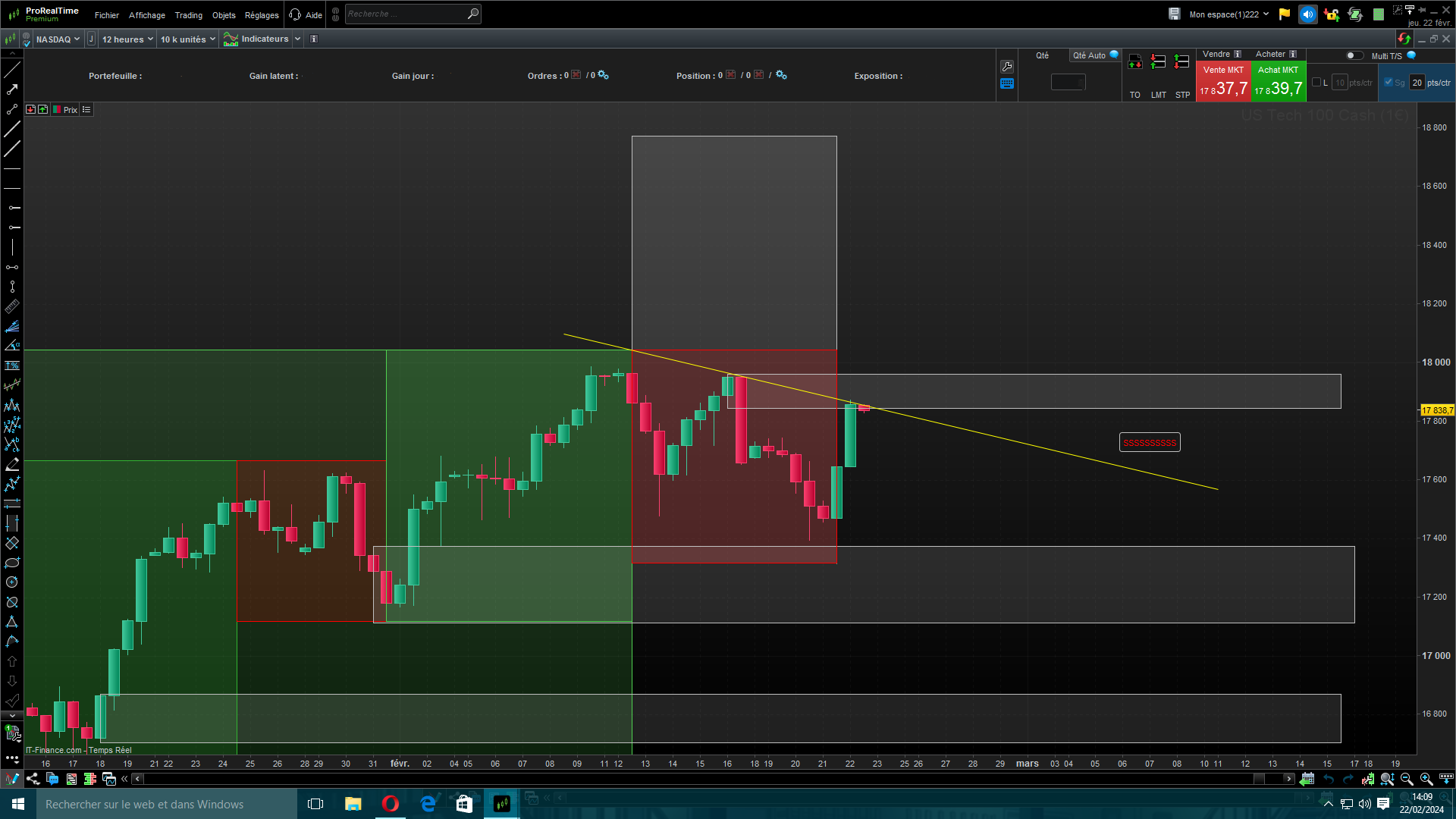Open the NASDAQ instrument dropdown

click(x=58, y=39)
